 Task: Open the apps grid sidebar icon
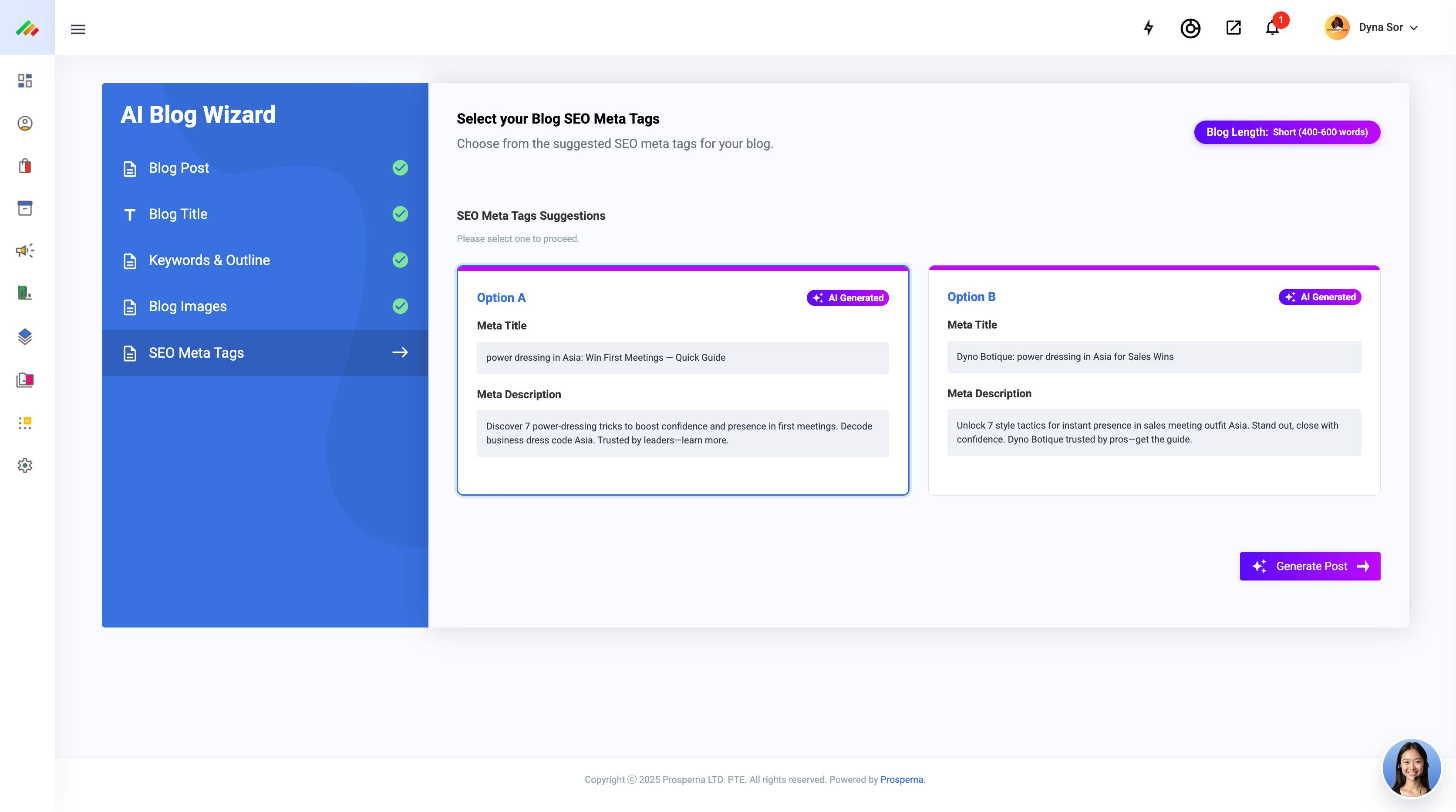coord(25,423)
